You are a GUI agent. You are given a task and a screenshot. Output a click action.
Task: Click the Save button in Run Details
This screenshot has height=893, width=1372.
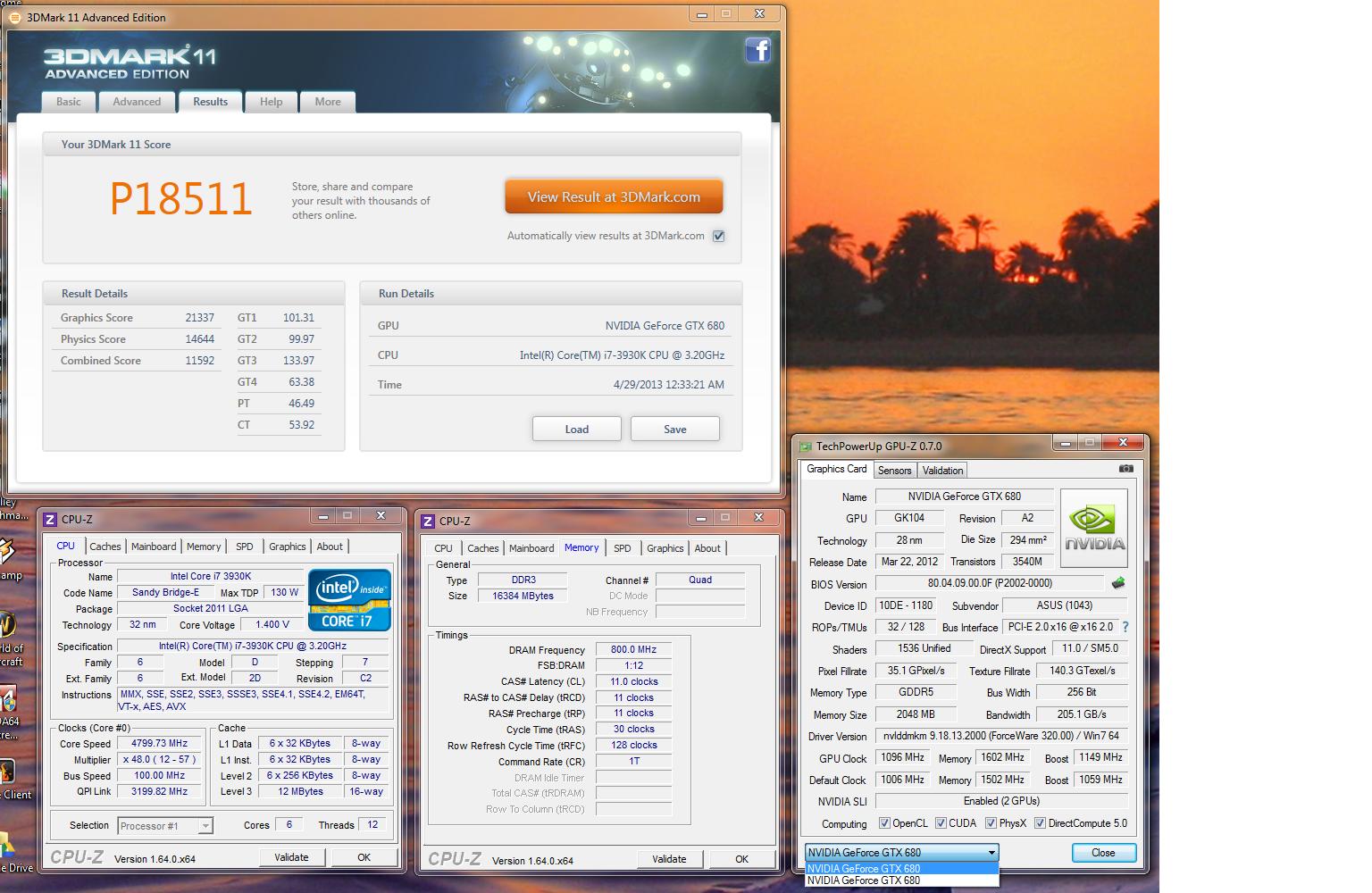click(x=675, y=430)
